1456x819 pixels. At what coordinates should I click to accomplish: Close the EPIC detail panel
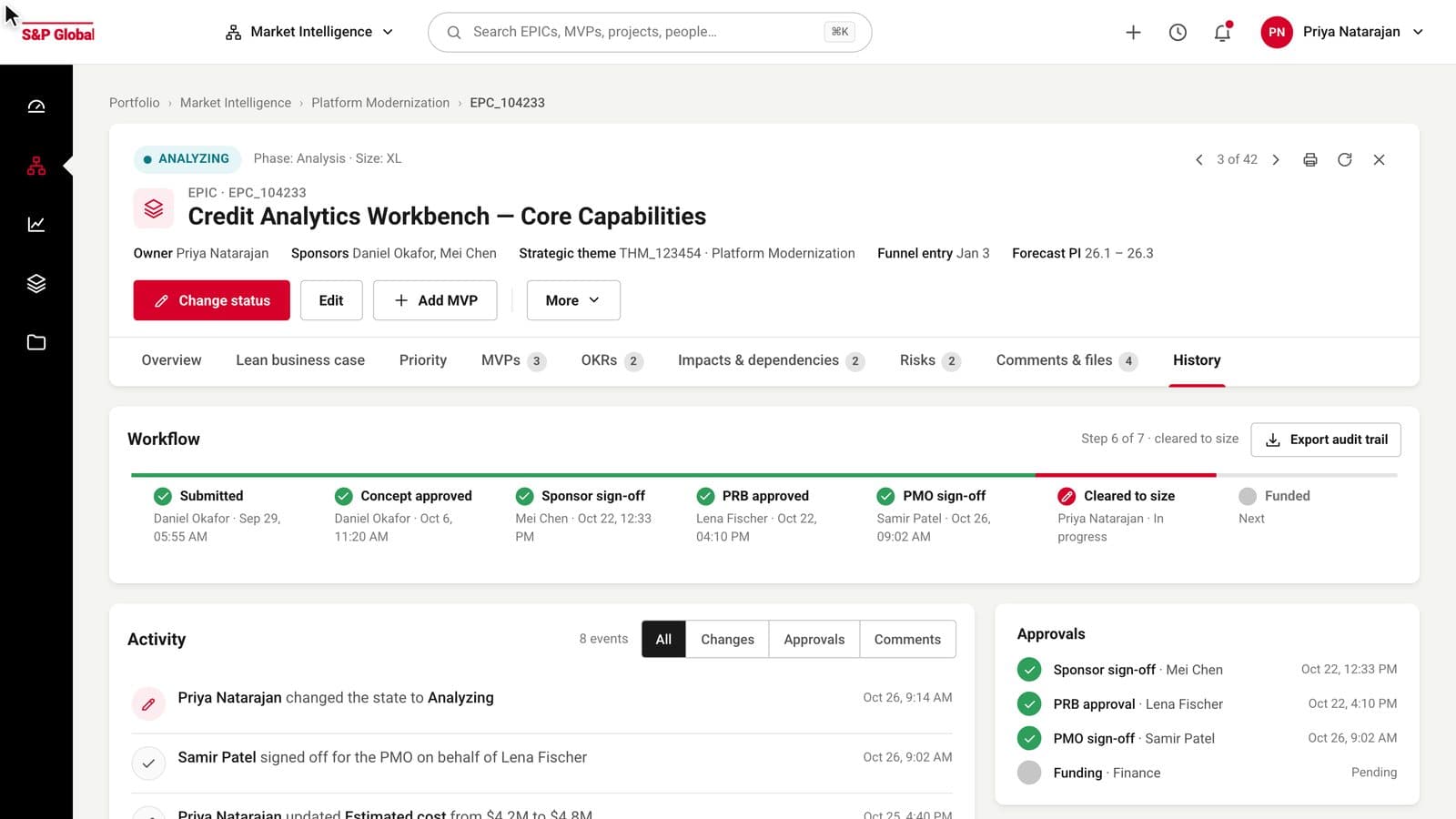[1380, 159]
